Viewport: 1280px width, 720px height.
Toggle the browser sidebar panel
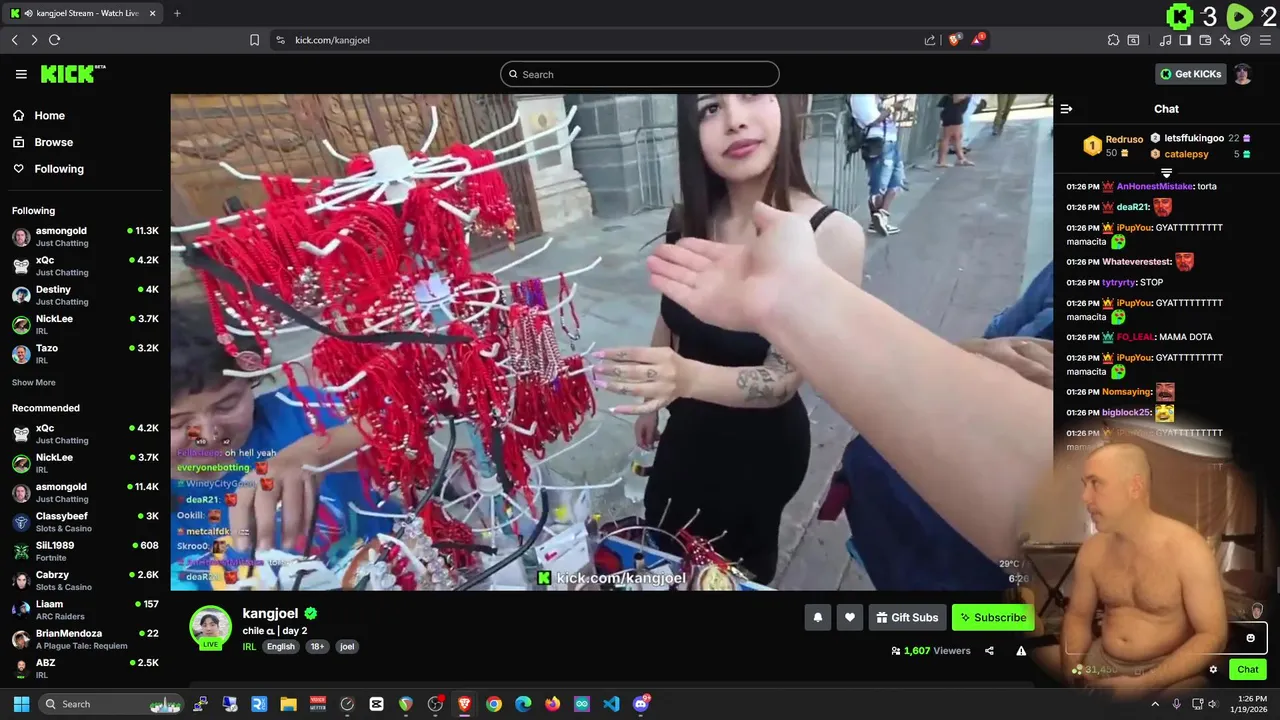(x=1185, y=40)
